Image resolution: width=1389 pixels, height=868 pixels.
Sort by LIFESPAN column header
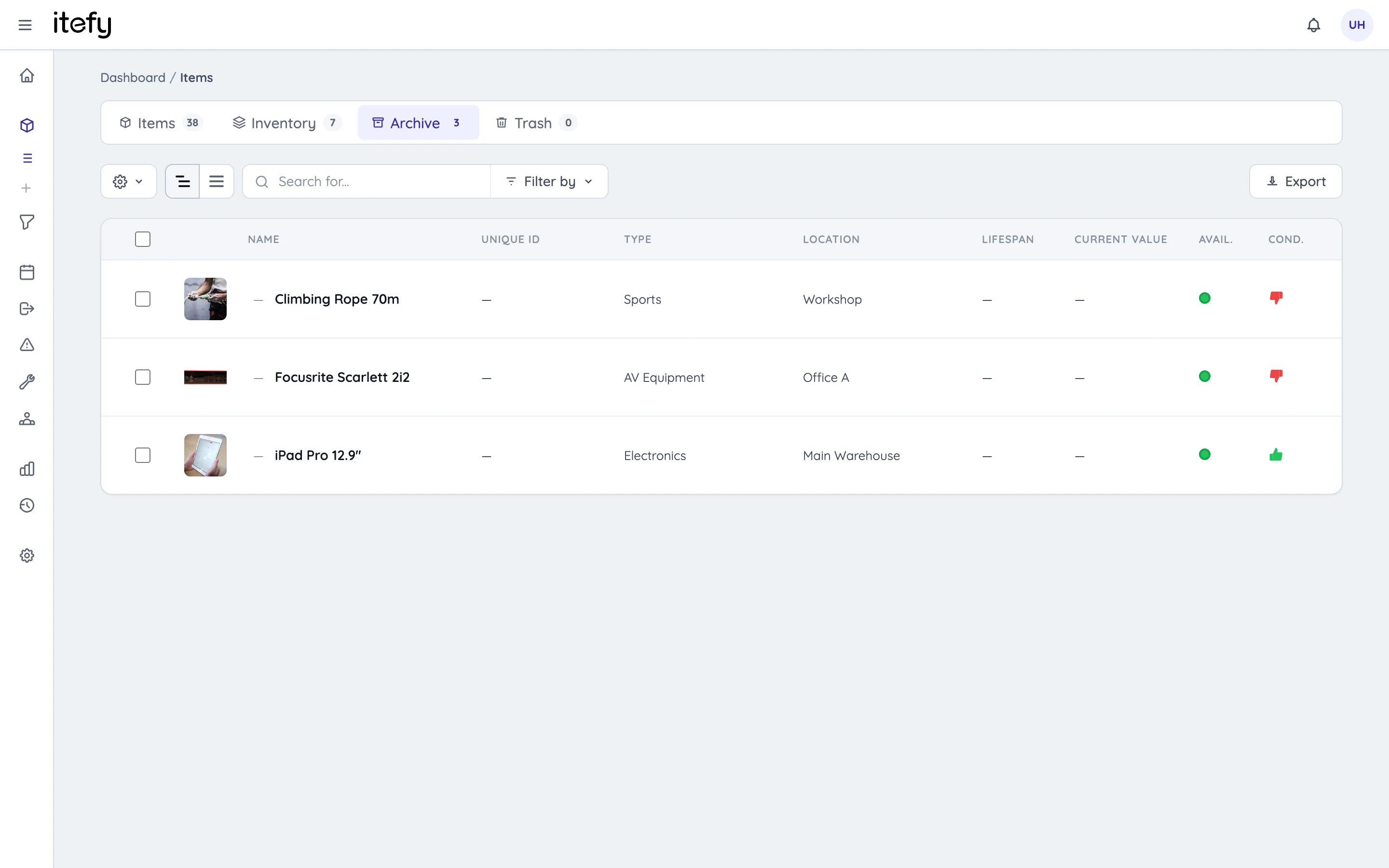point(1008,239)
